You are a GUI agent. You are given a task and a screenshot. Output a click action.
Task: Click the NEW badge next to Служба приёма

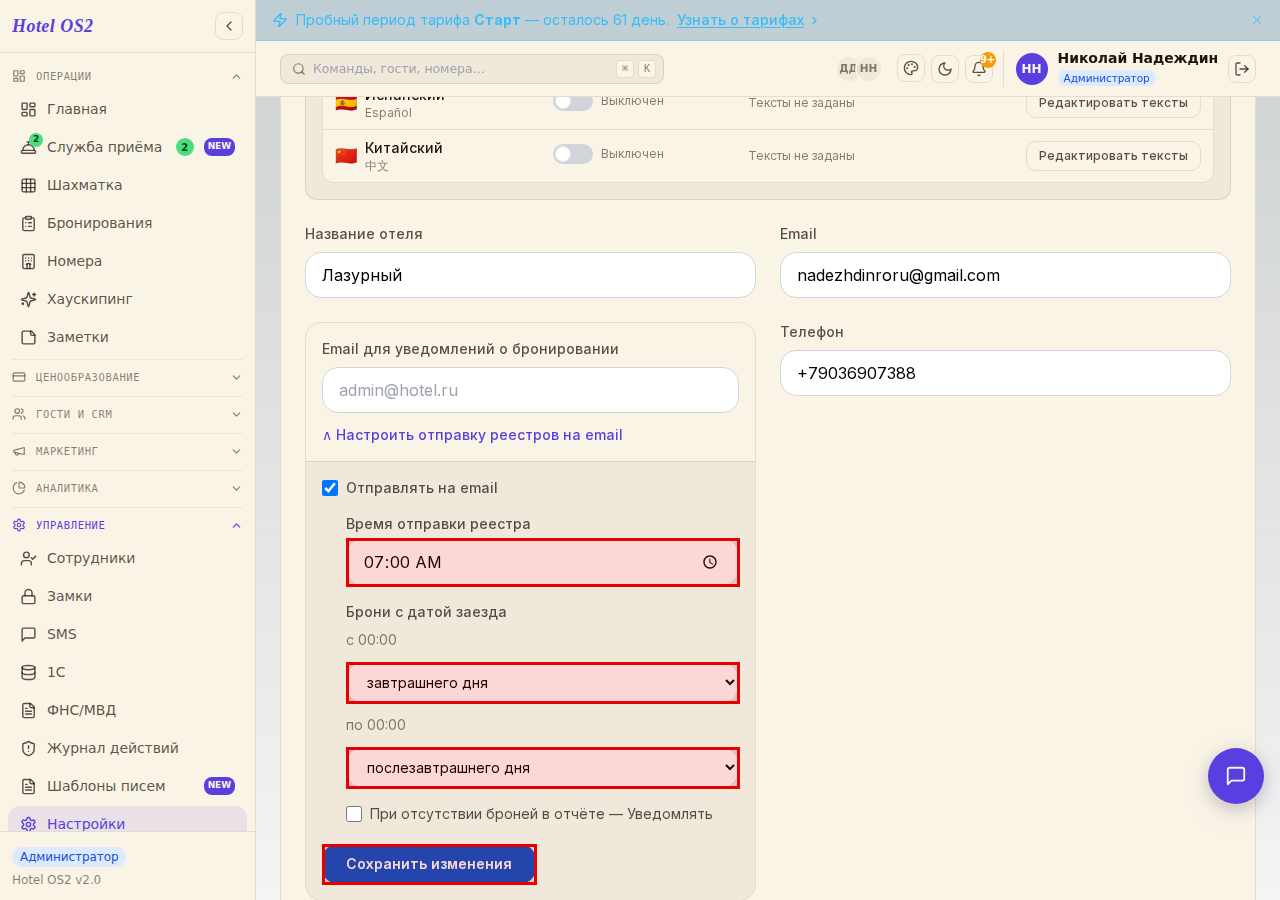point(219,147)
